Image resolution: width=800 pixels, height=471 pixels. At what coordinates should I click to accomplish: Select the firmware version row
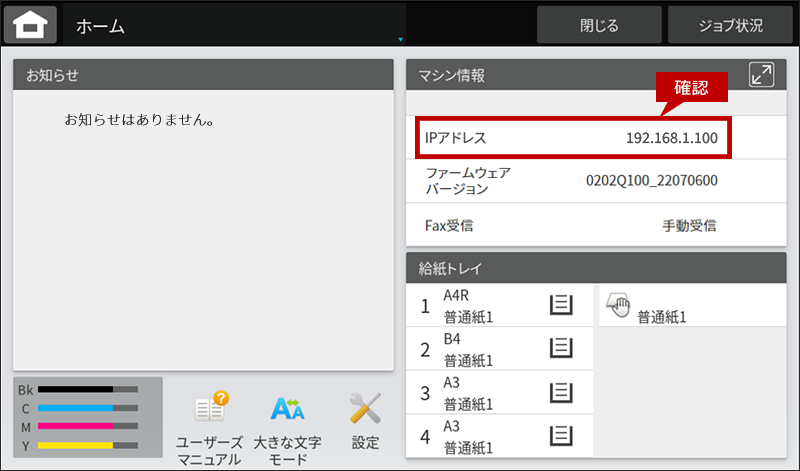click(x=572, y=181)
